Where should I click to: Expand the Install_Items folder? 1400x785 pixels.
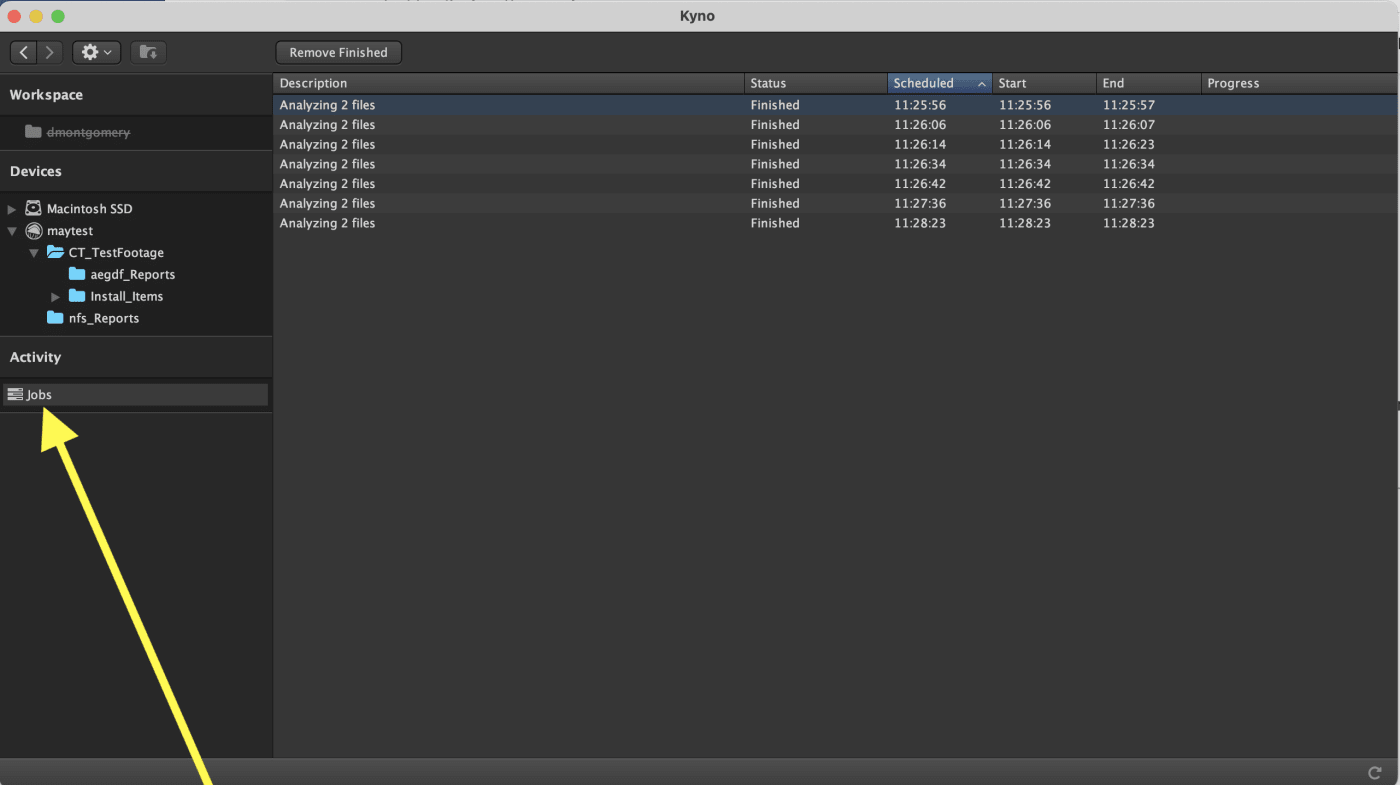[x=56, y=297]
